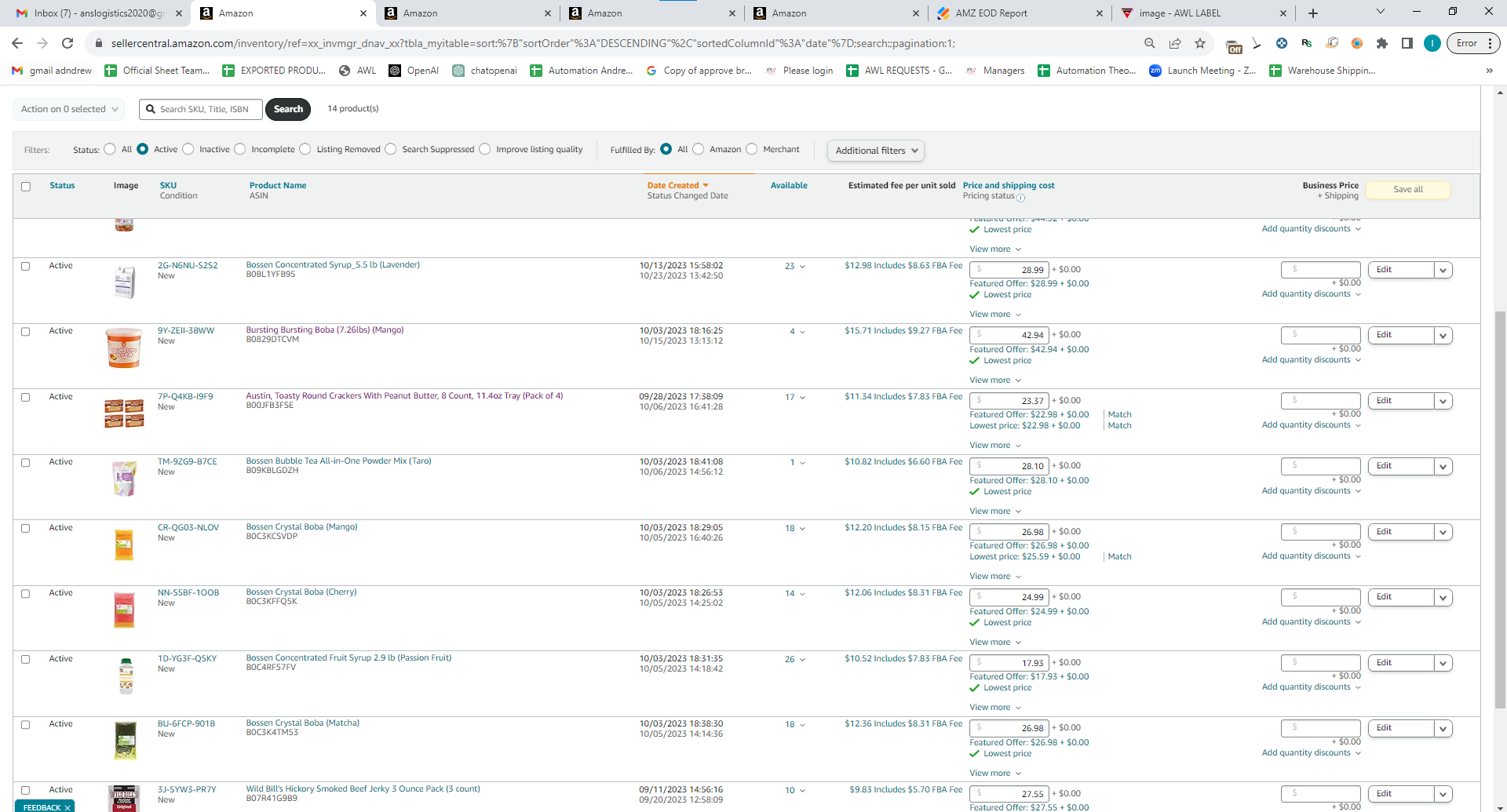Switch to the Gmail Inbox tab

point(99,13)
